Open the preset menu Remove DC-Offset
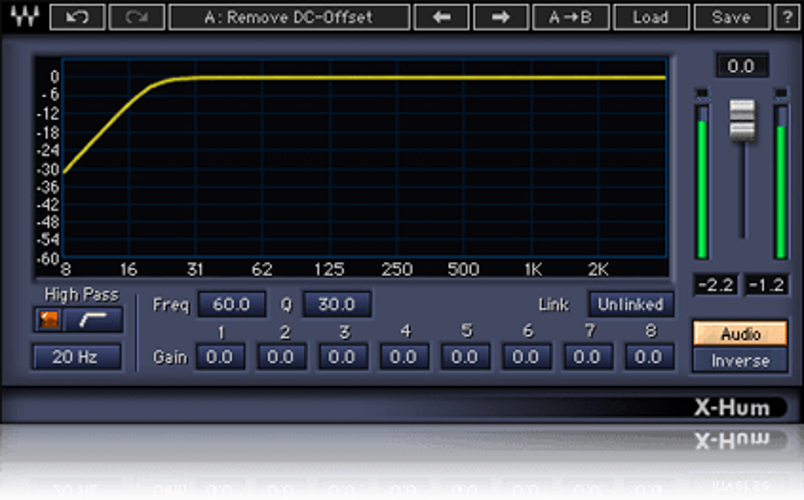Screen dimensions: 804x500 [x=289, y=17]
